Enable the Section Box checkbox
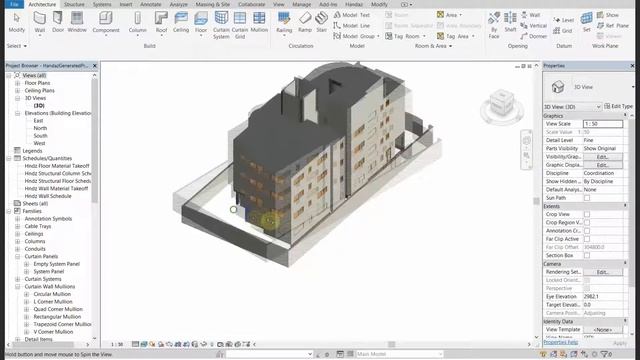Image resolution: width=640 pixels, height=360 pixels. tap(587, 255)
